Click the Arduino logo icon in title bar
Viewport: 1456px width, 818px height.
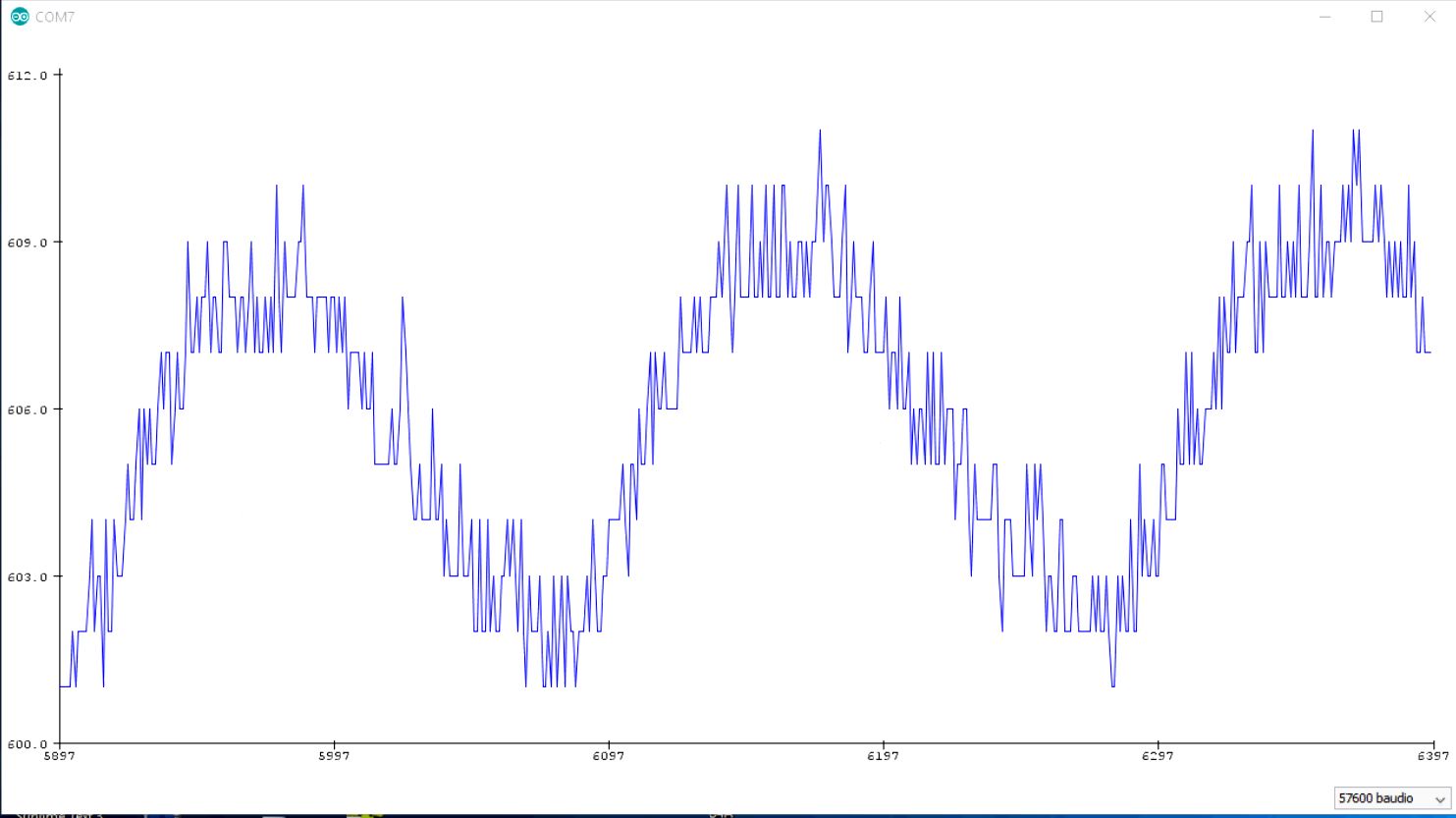coord(20,17)
